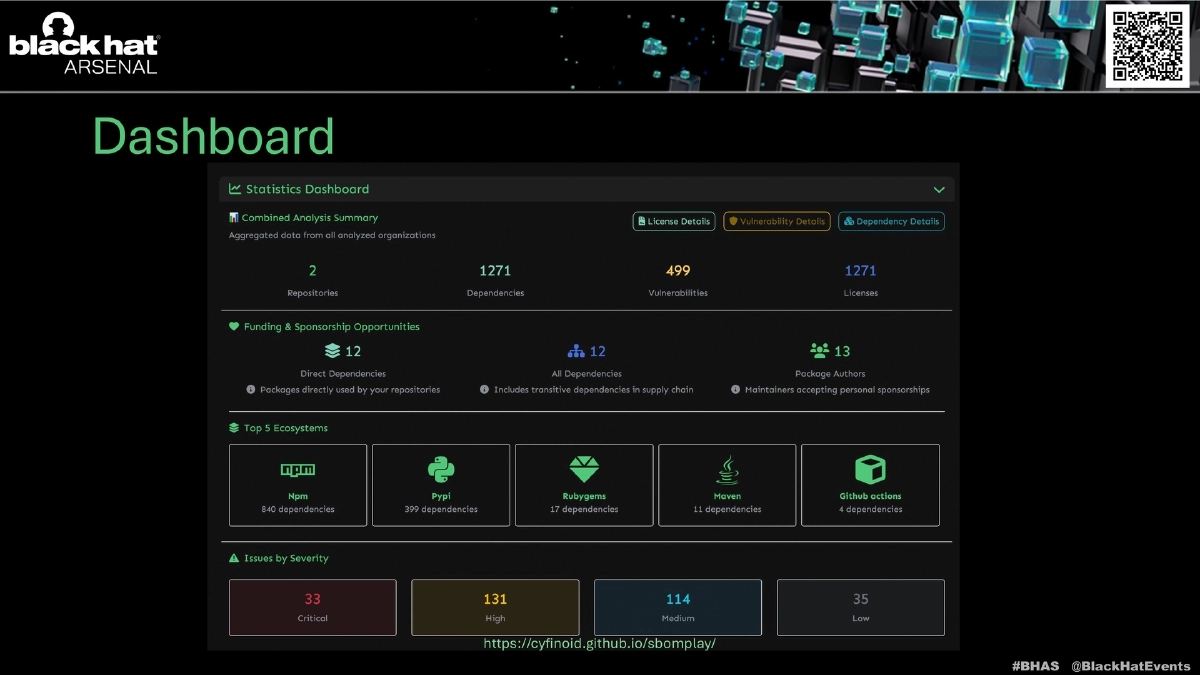Click the All Dependencies hierarchy icon
Screen dimensions: 1200x675
click(x=575, y=351)
